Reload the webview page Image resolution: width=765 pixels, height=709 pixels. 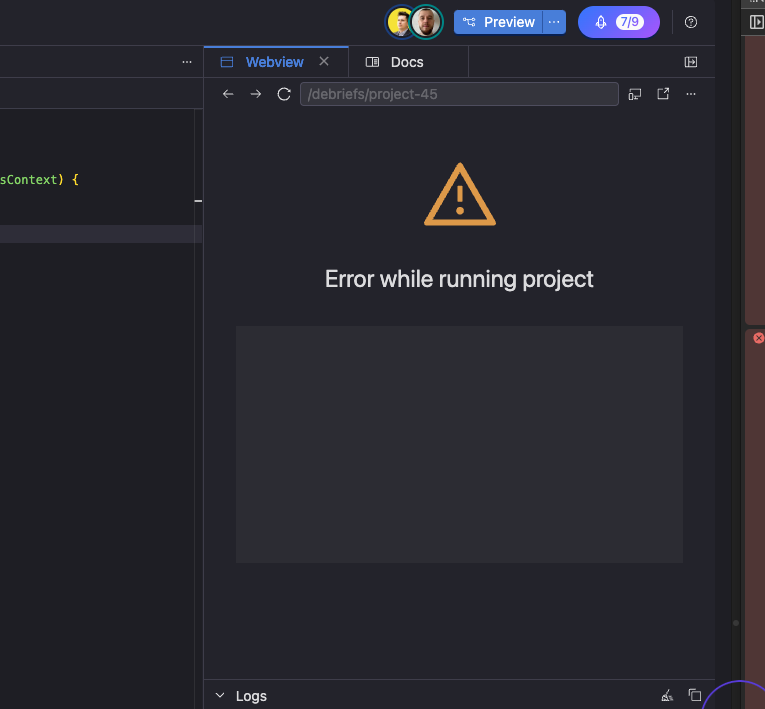284,94
